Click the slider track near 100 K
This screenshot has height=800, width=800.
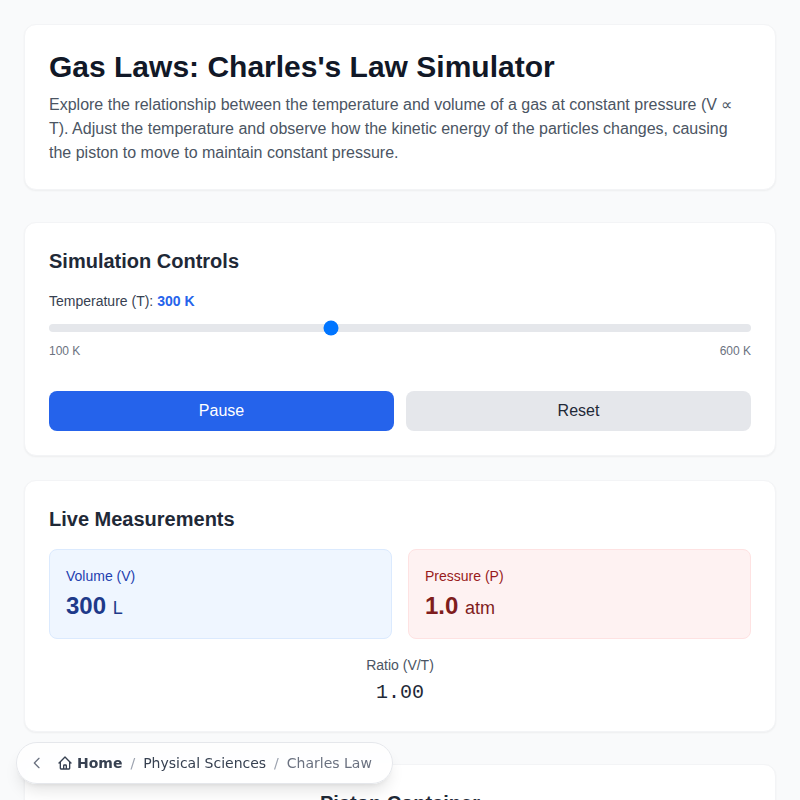pyautogui.click(x=55, y=327)
